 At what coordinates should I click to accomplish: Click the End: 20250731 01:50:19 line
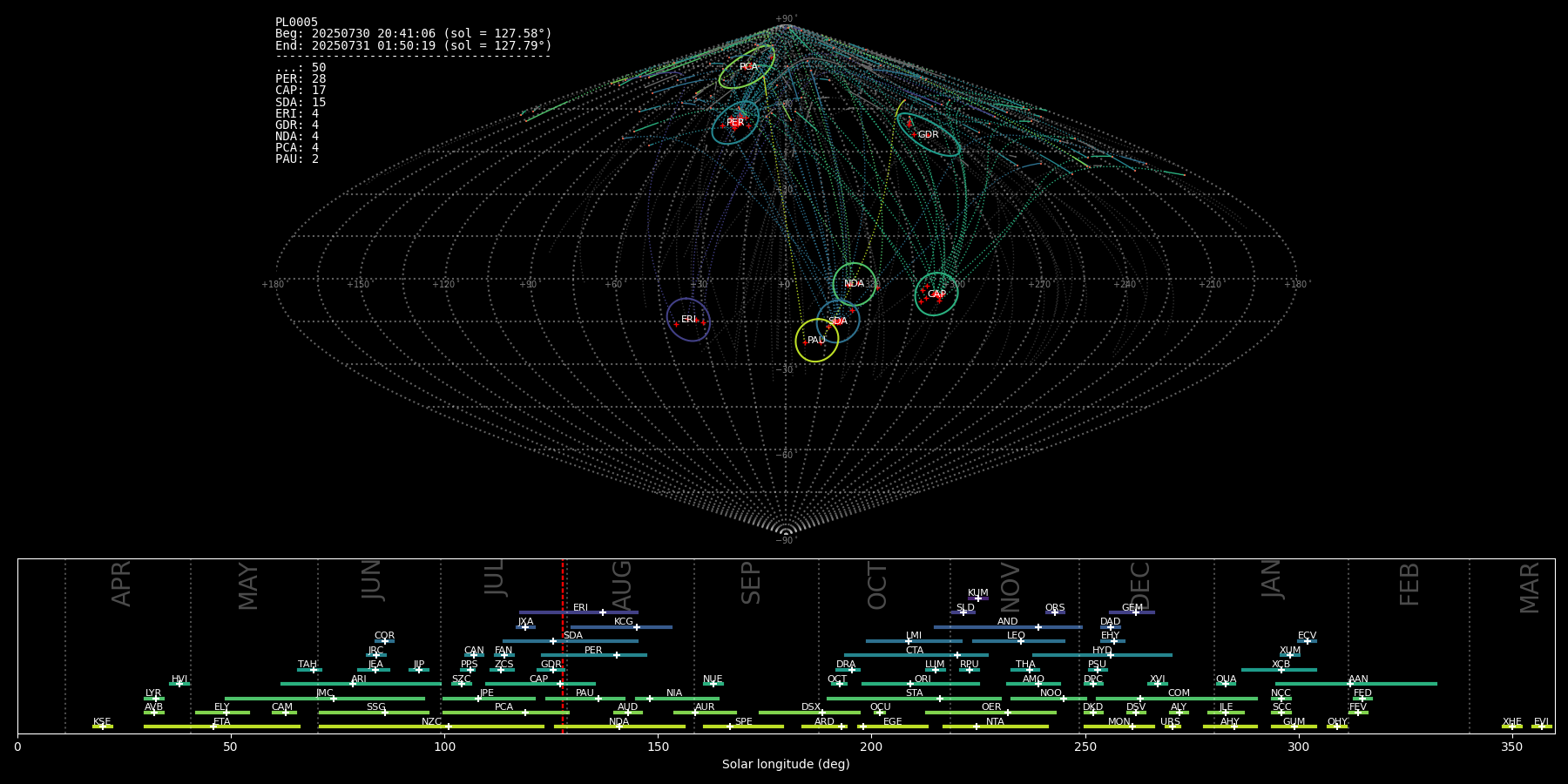point(414,45)
